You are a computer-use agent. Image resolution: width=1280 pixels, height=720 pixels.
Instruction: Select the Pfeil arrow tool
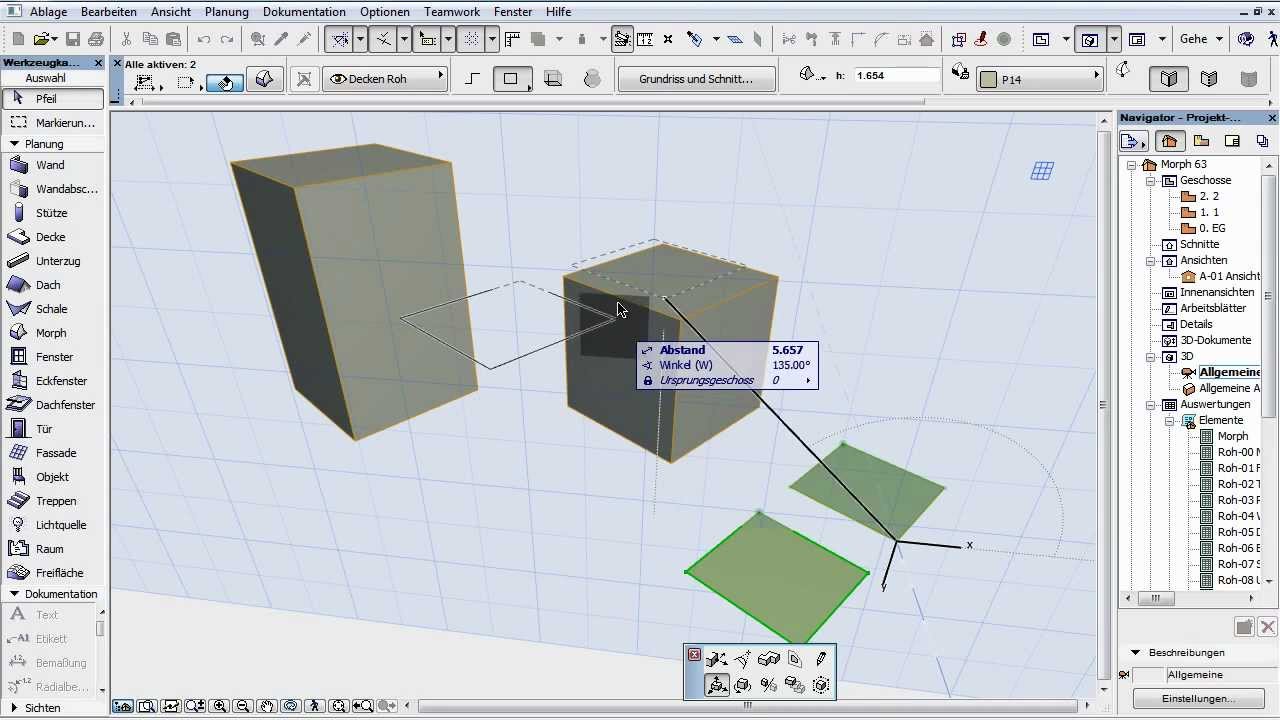52,99
